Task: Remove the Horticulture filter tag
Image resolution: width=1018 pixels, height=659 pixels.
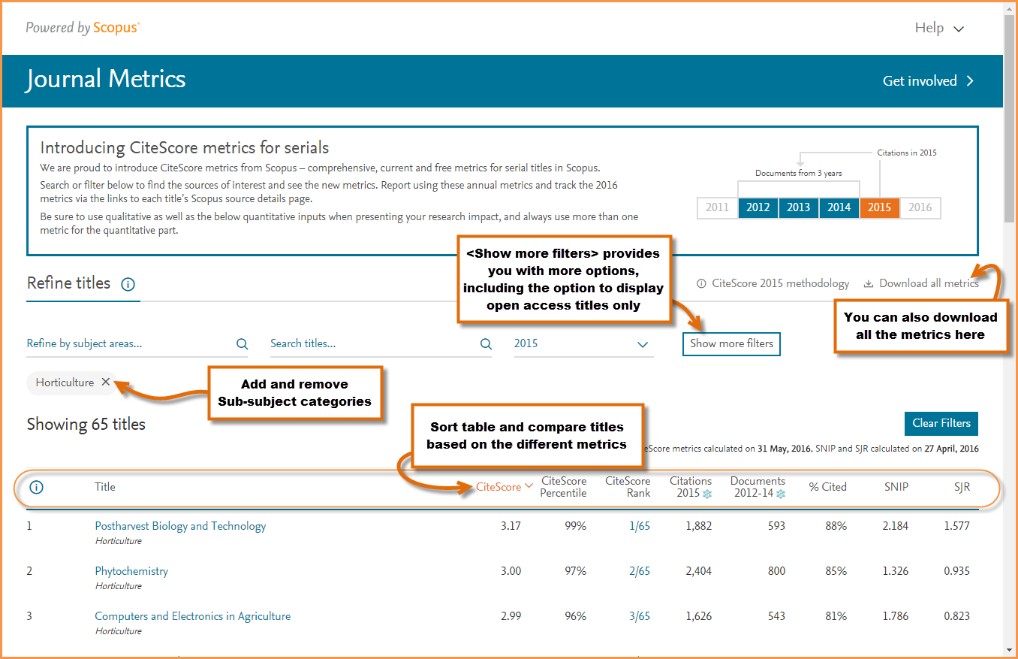Action: click(106, 382)
